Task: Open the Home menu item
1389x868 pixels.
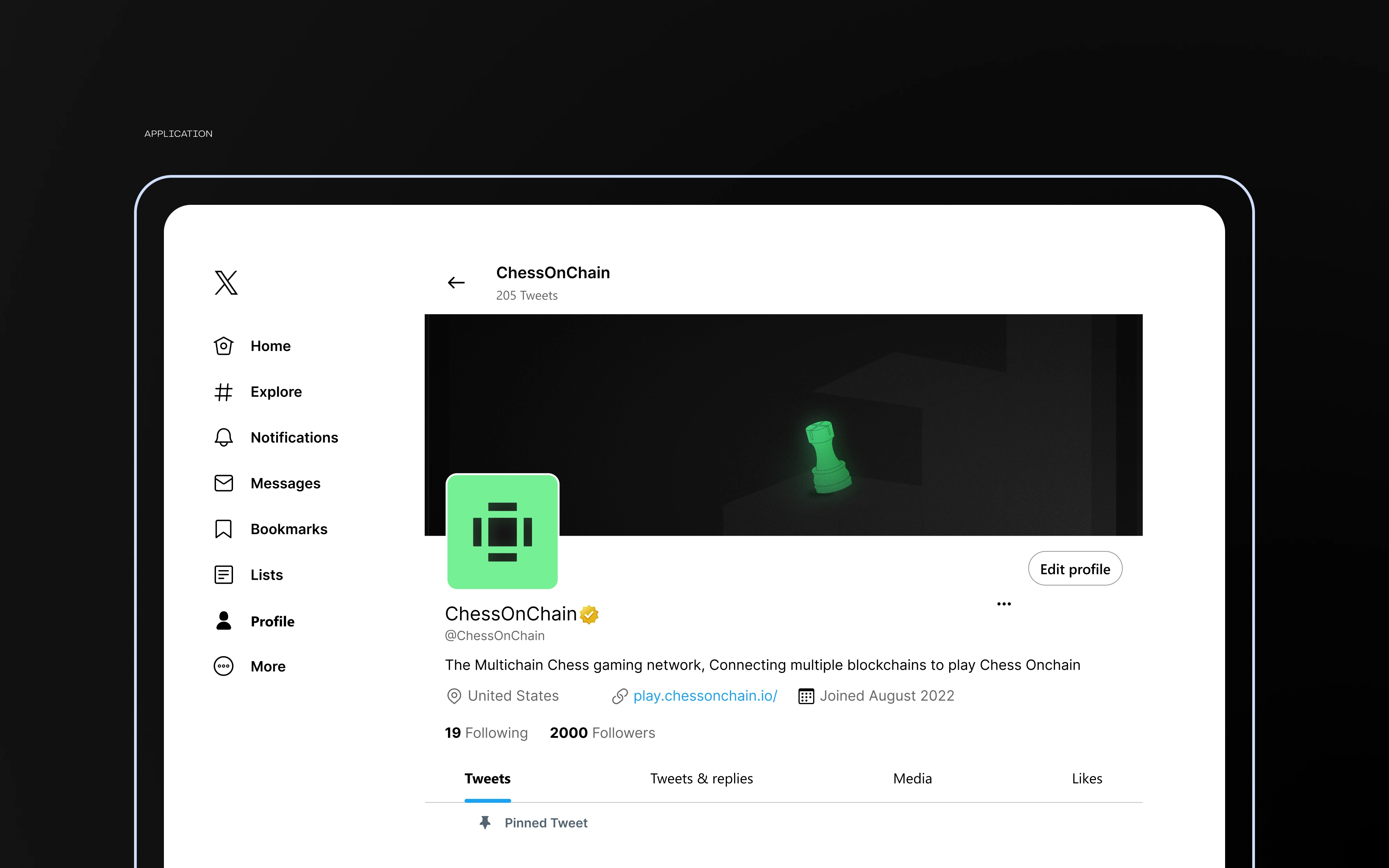Action: point(252,345)
